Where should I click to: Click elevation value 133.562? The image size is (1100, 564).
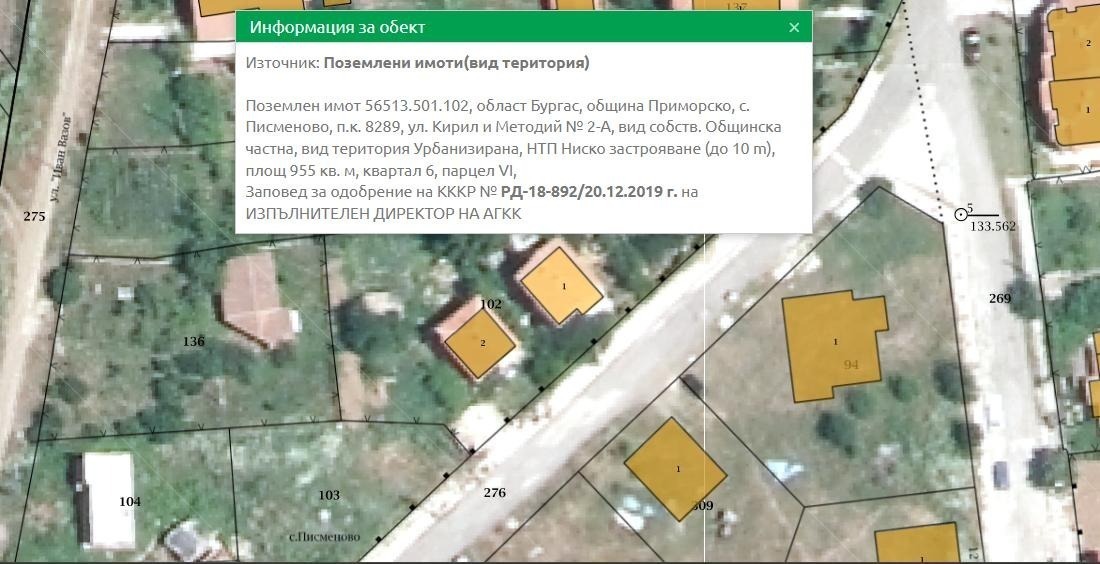point(993,226)
